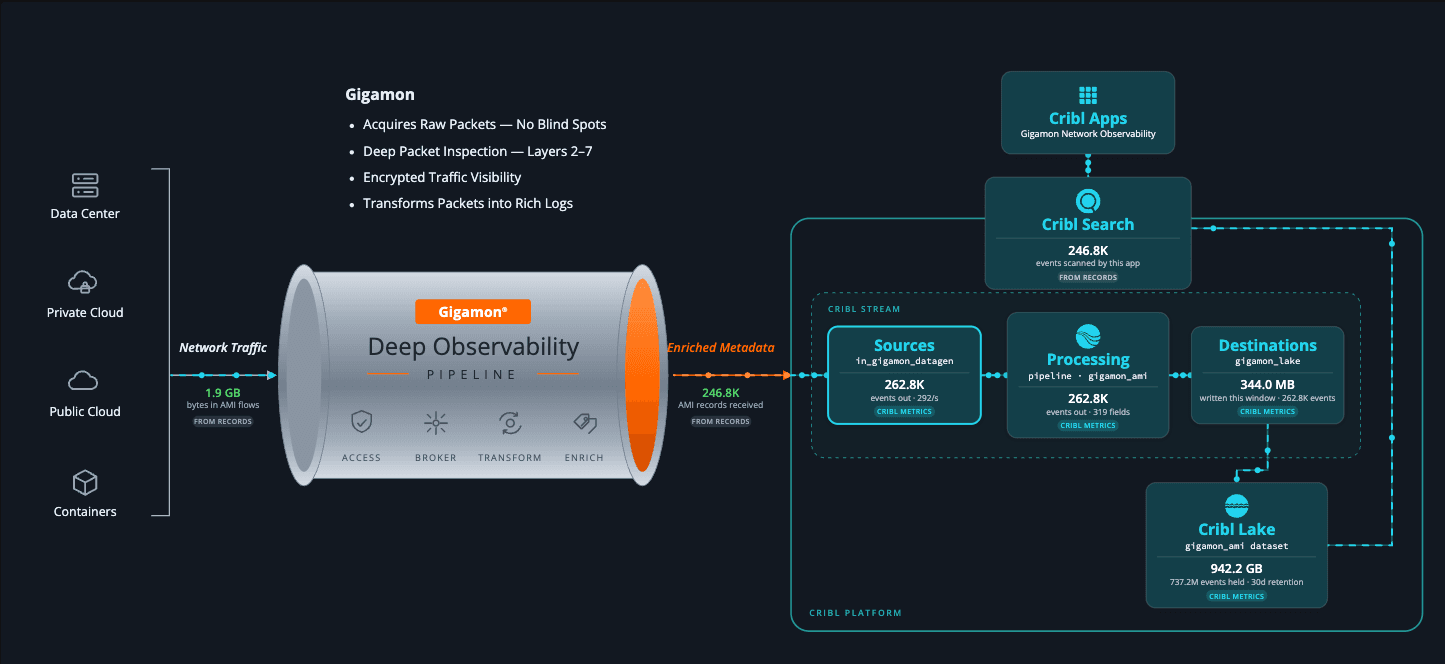Click the Processing wave icon

(x=1088, y=336)
